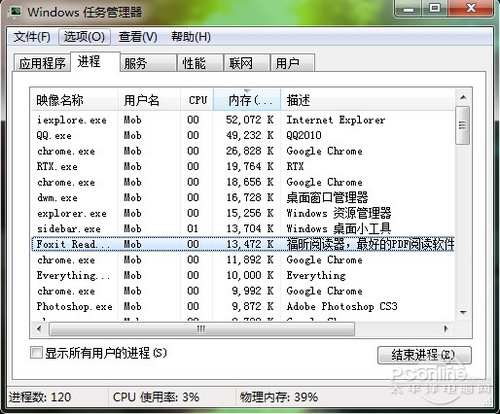Screen dimensions: 500x414
Task: Click the Adobe Photoshop CS3 description
Action: (342, 306)
